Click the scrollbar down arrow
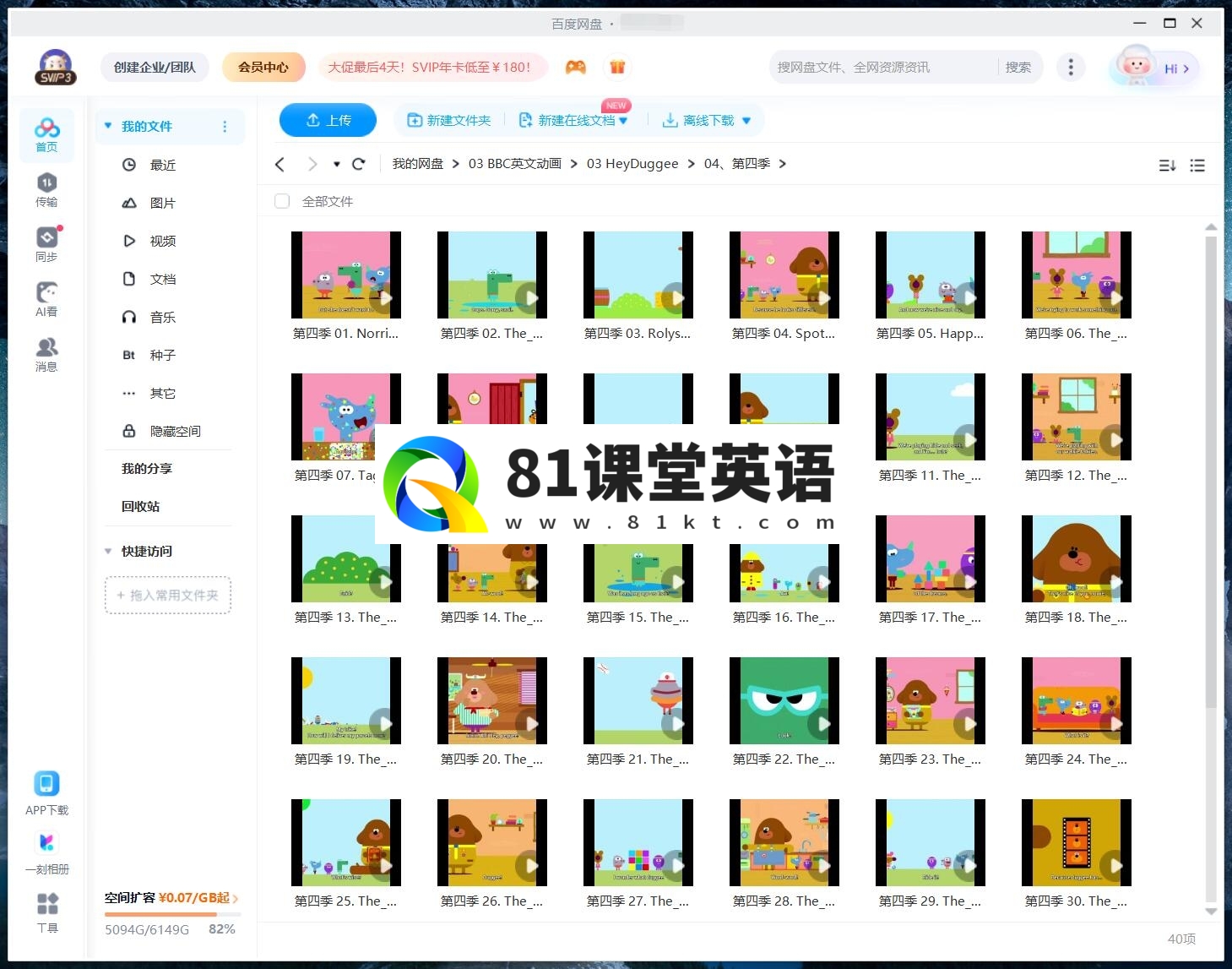Image resolution: width=1232 pixels, height=969 pixels. tap(1211, 912)
